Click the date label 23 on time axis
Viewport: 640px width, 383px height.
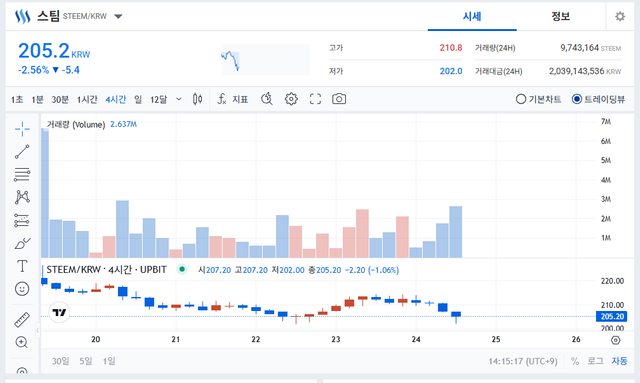point(336,339)
